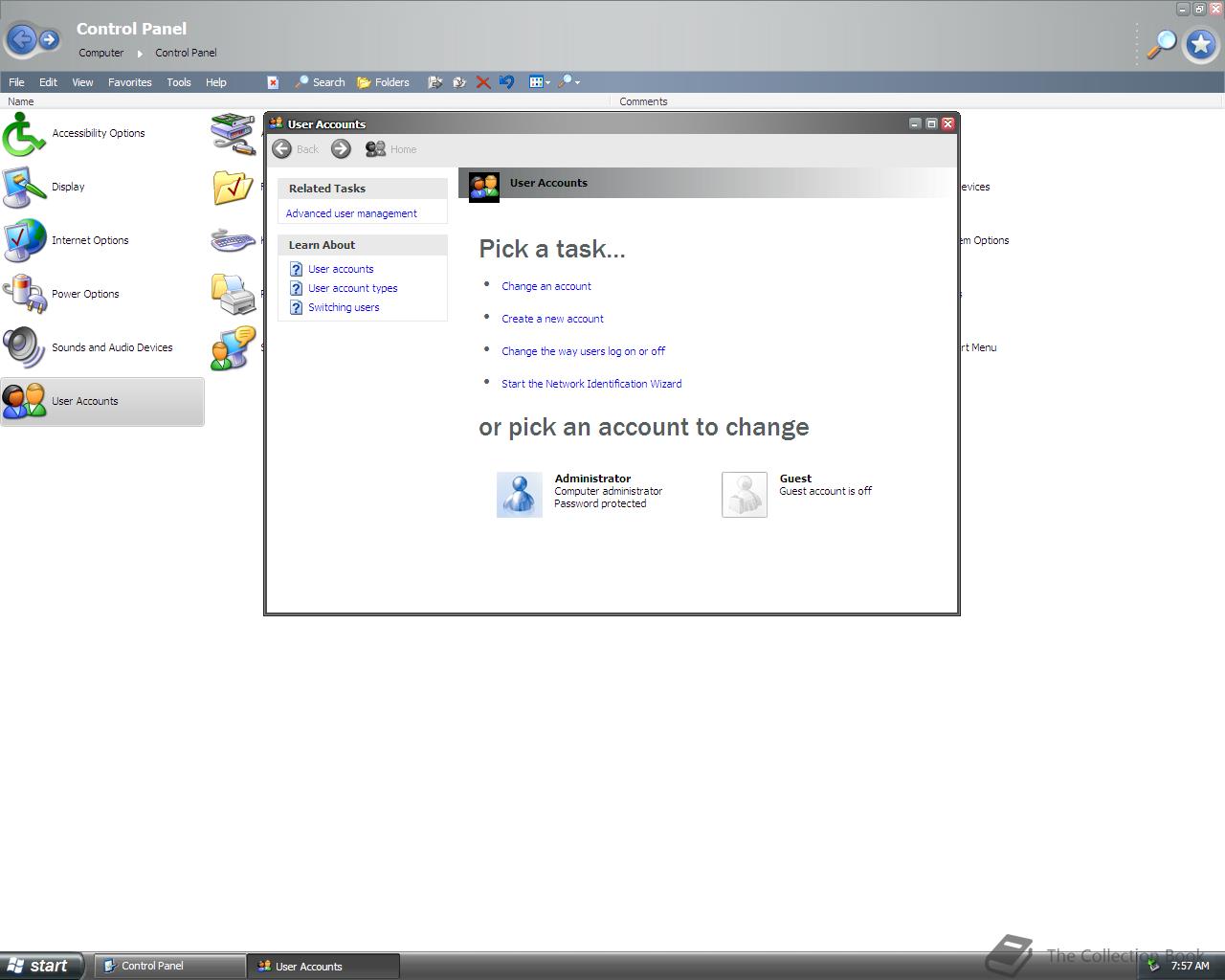Click the blue star favorites button
This screenshot has height=980, width=1225.
click(1200, 44)
